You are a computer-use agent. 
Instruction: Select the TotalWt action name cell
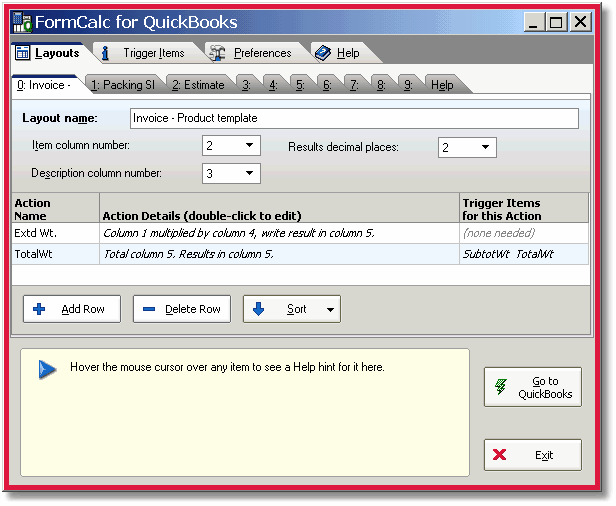point(56,254)
